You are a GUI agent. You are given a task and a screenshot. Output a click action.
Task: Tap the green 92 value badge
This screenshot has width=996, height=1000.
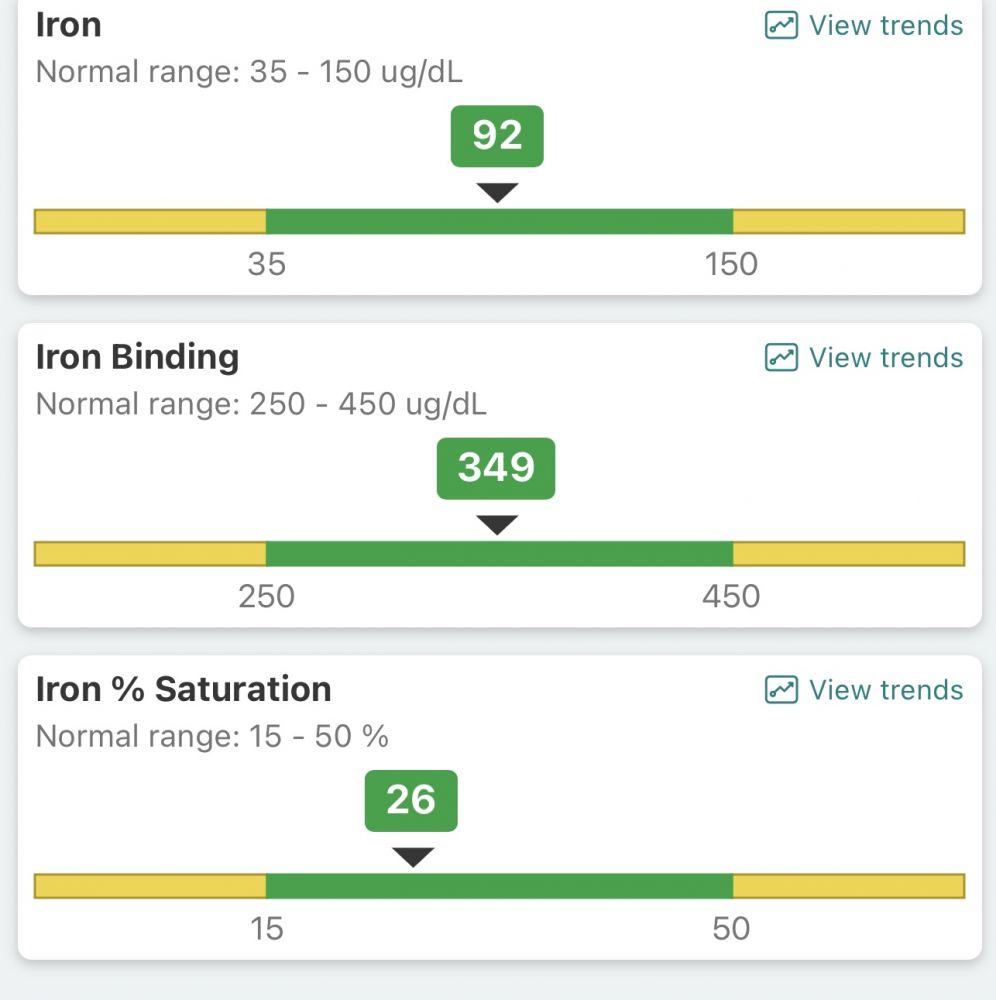tap(497, 136)
